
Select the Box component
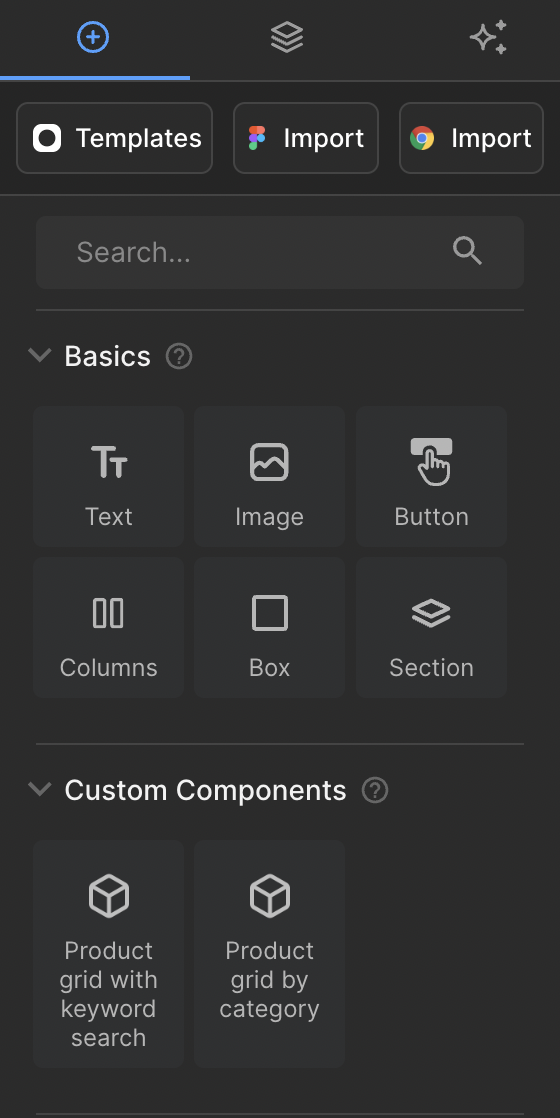270,627
